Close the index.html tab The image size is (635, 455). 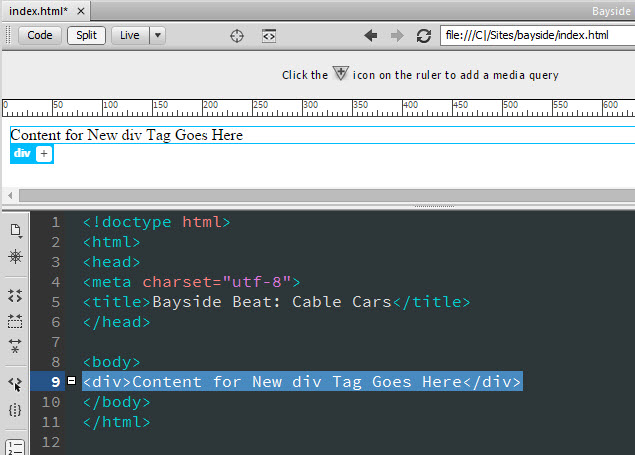coord(81,11)
